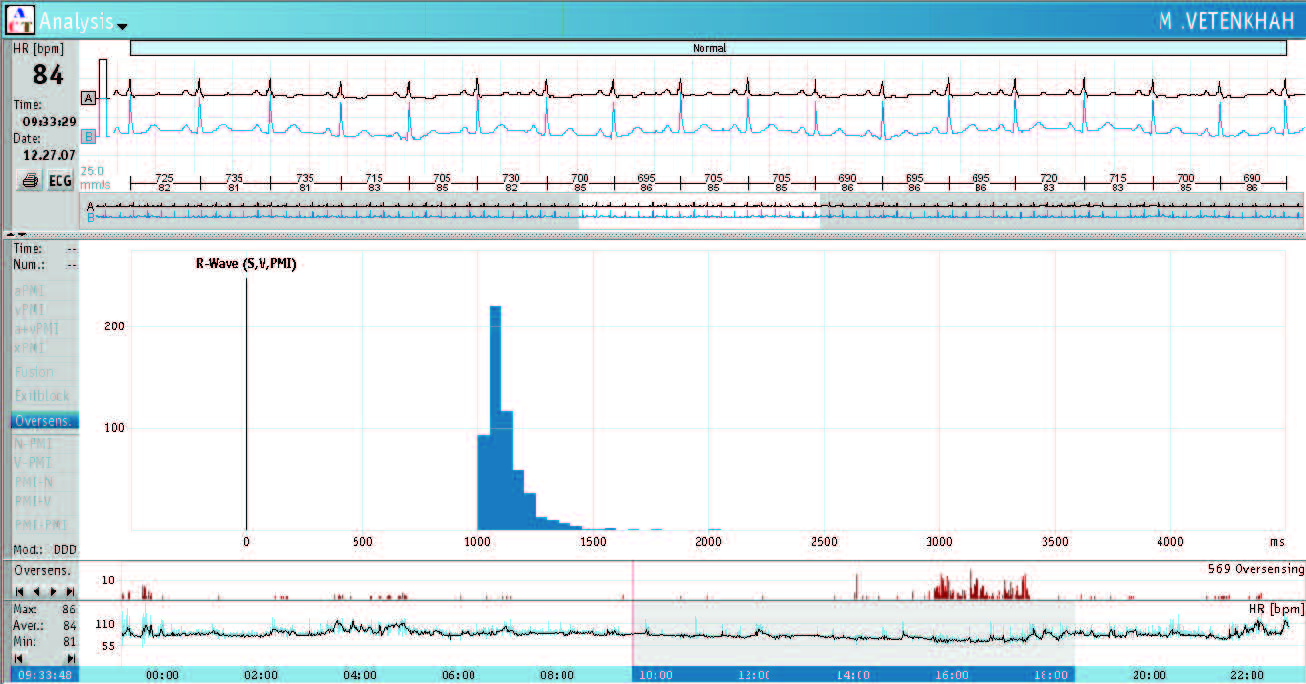Image resolution: width=1306 pixels, height=684 pixels.
Task: Skip to end of HR trend
Action: coord(71,659)
